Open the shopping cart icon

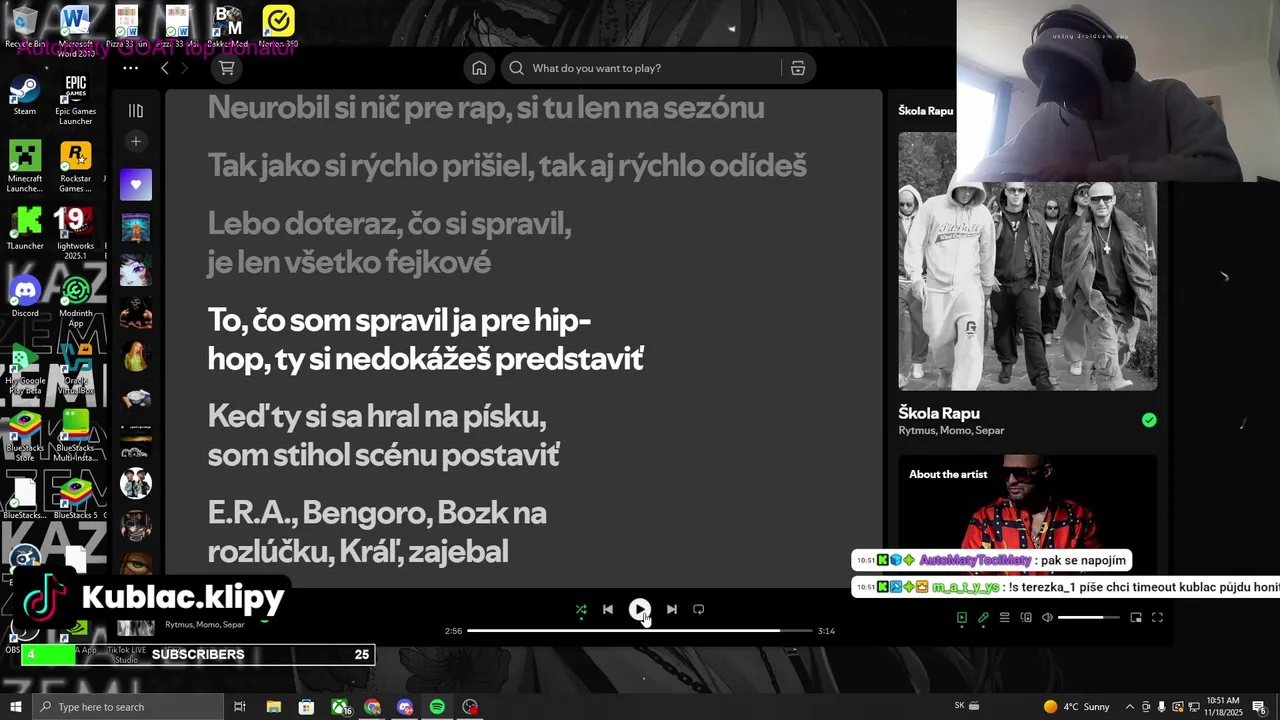pos(227,68)
